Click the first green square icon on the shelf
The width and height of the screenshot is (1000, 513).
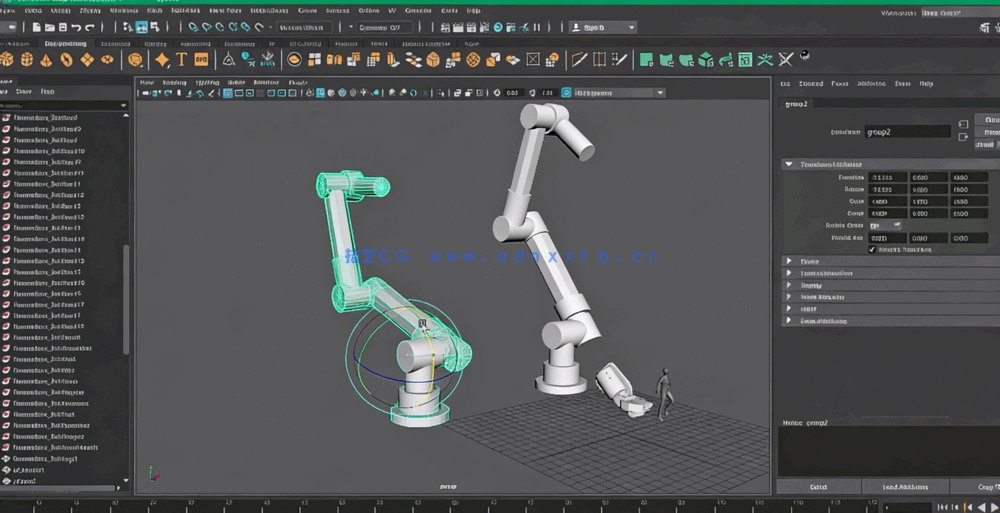pyautogui.click(x=646, y=60)
